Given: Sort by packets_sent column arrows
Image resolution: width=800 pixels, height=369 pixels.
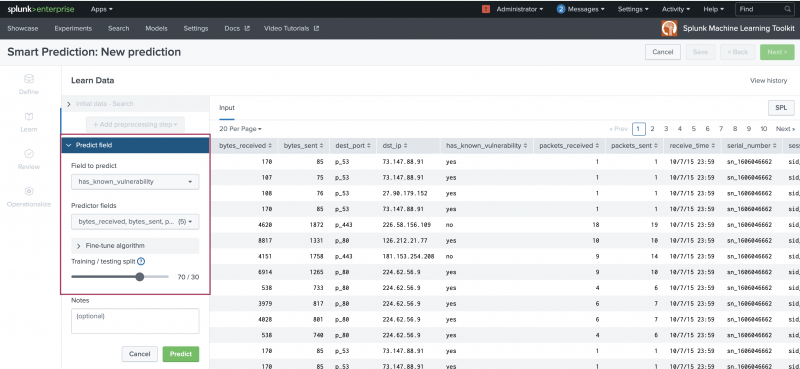Looking at the screenshot, I should (x=655, y=146).
